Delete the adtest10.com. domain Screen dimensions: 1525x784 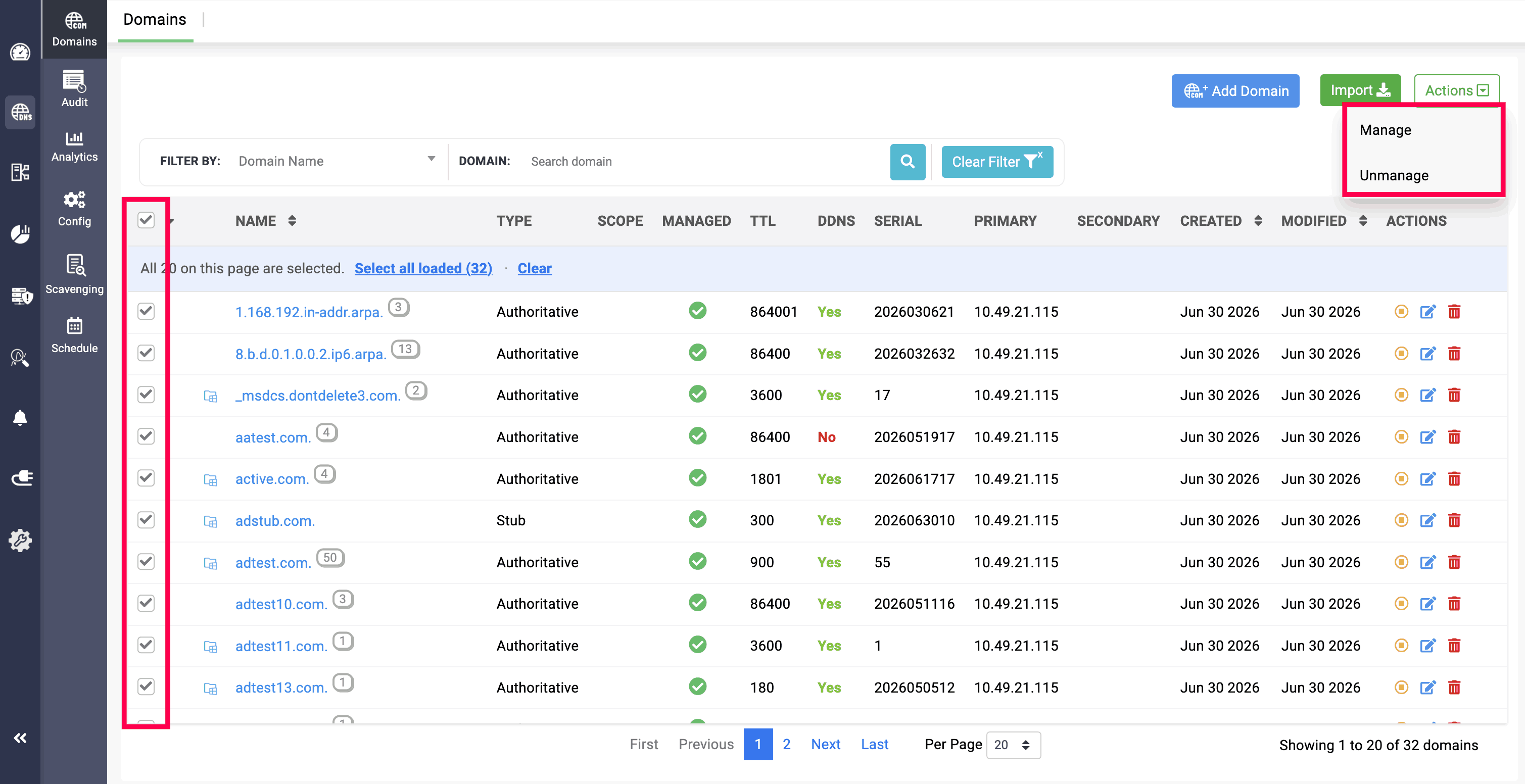(x=1454, y=604)
